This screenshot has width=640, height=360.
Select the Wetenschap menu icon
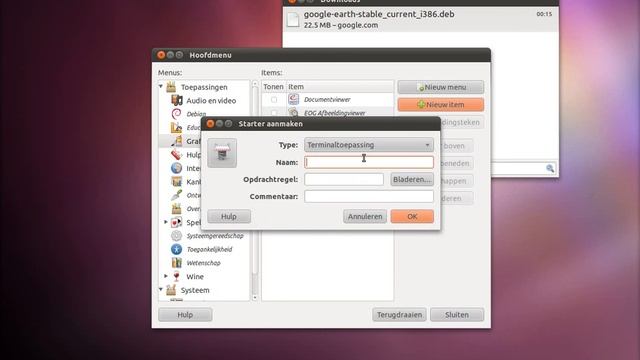point(176,262)
